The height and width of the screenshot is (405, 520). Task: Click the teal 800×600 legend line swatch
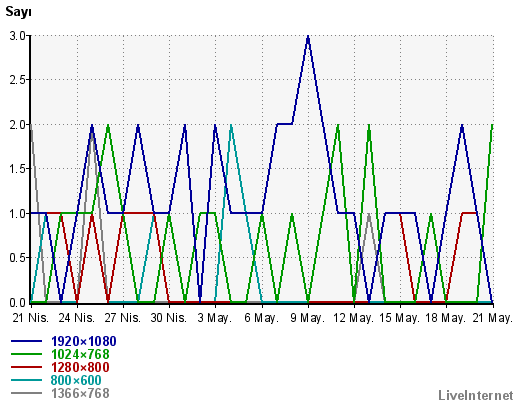[27, 380]
